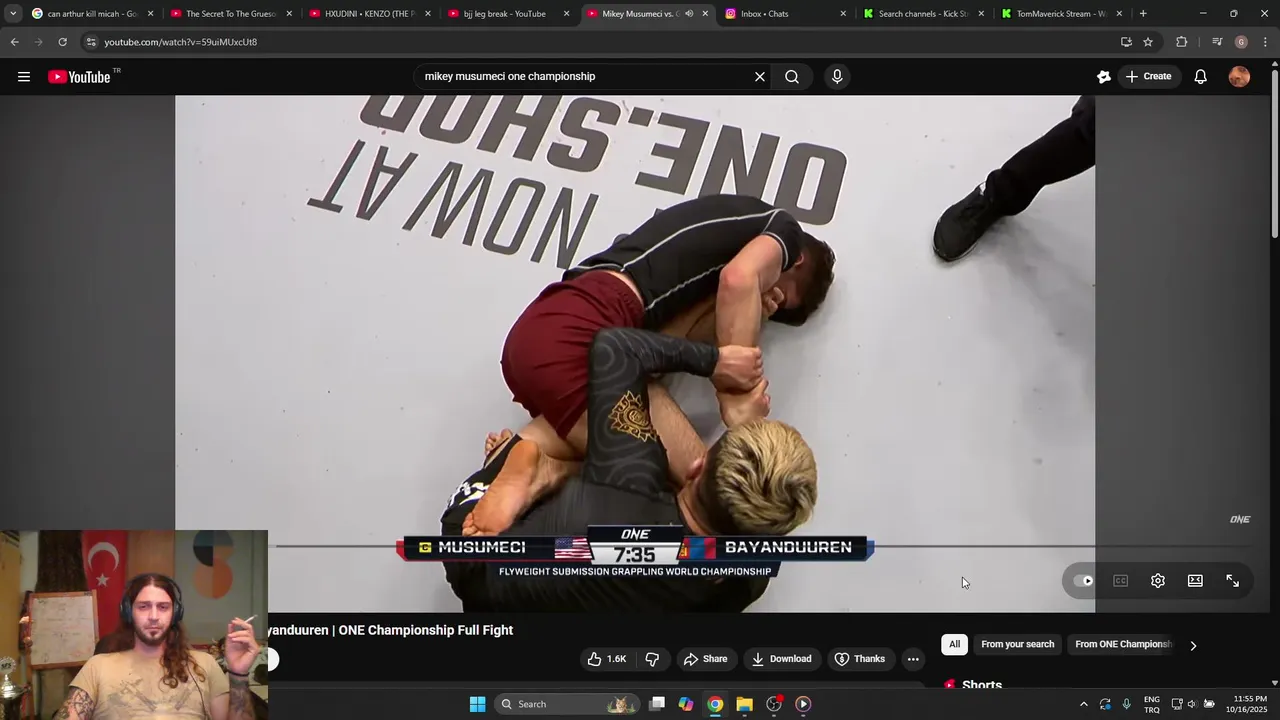This screenshot has width=1280, height=720.
Task: Reload the YouTube page
Action: click(62, 42)
